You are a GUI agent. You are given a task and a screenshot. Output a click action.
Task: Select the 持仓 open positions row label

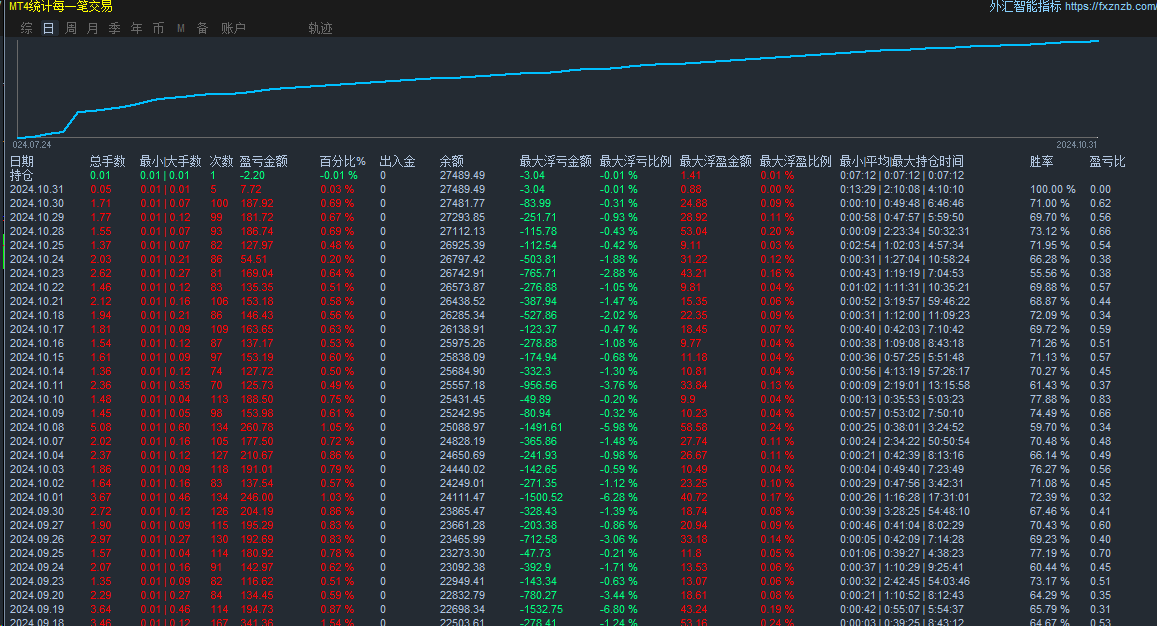point(21,176)
